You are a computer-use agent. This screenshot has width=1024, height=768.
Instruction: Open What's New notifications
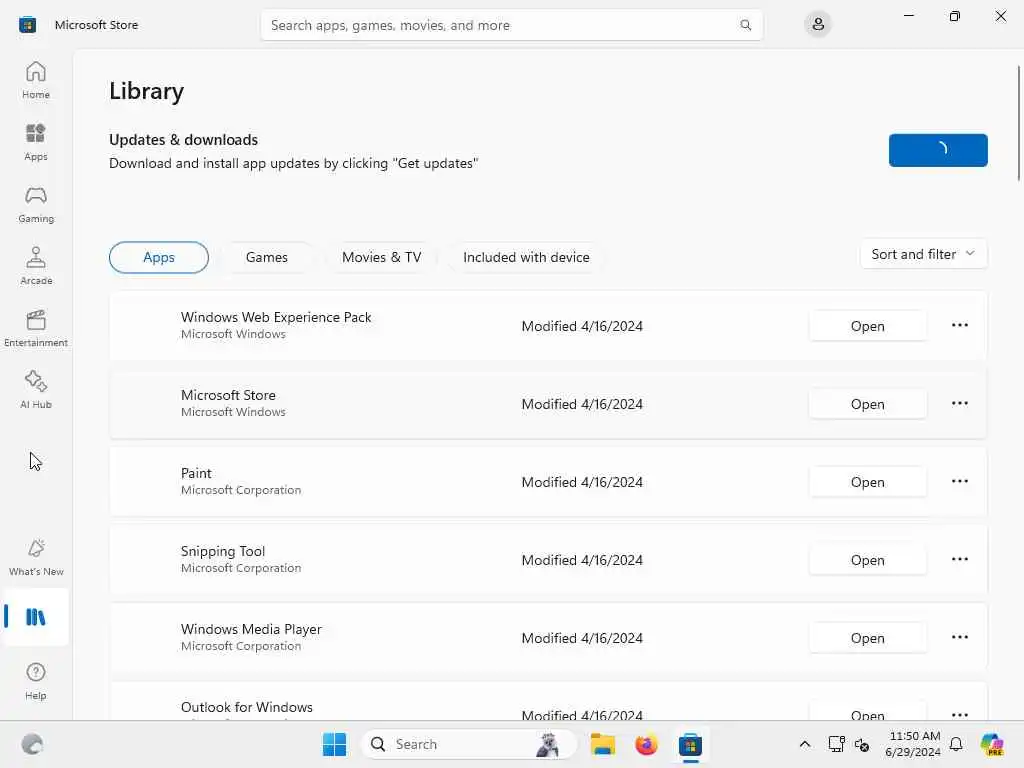[36, 557]
